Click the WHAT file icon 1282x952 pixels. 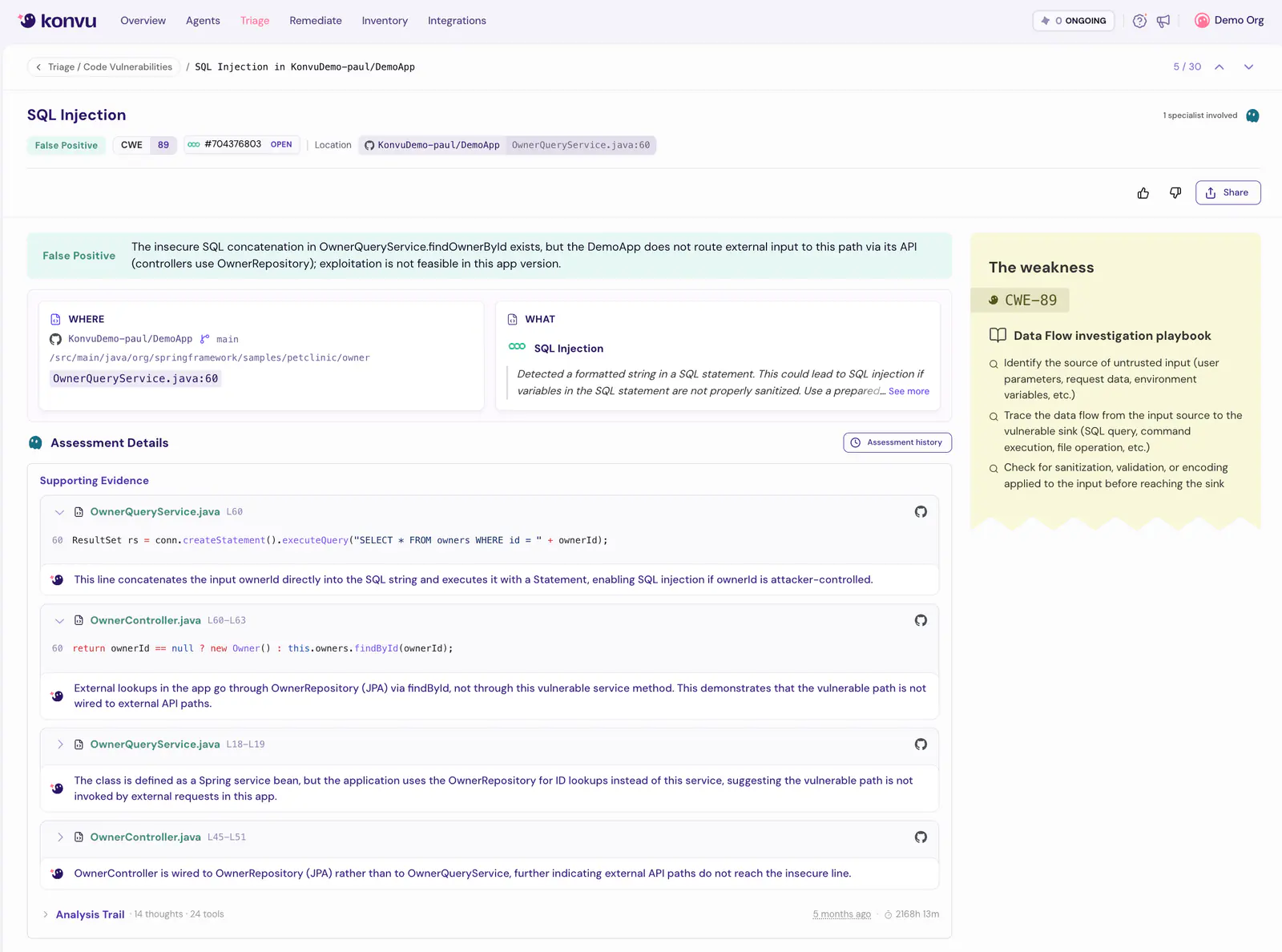click(x=513, y=319)
